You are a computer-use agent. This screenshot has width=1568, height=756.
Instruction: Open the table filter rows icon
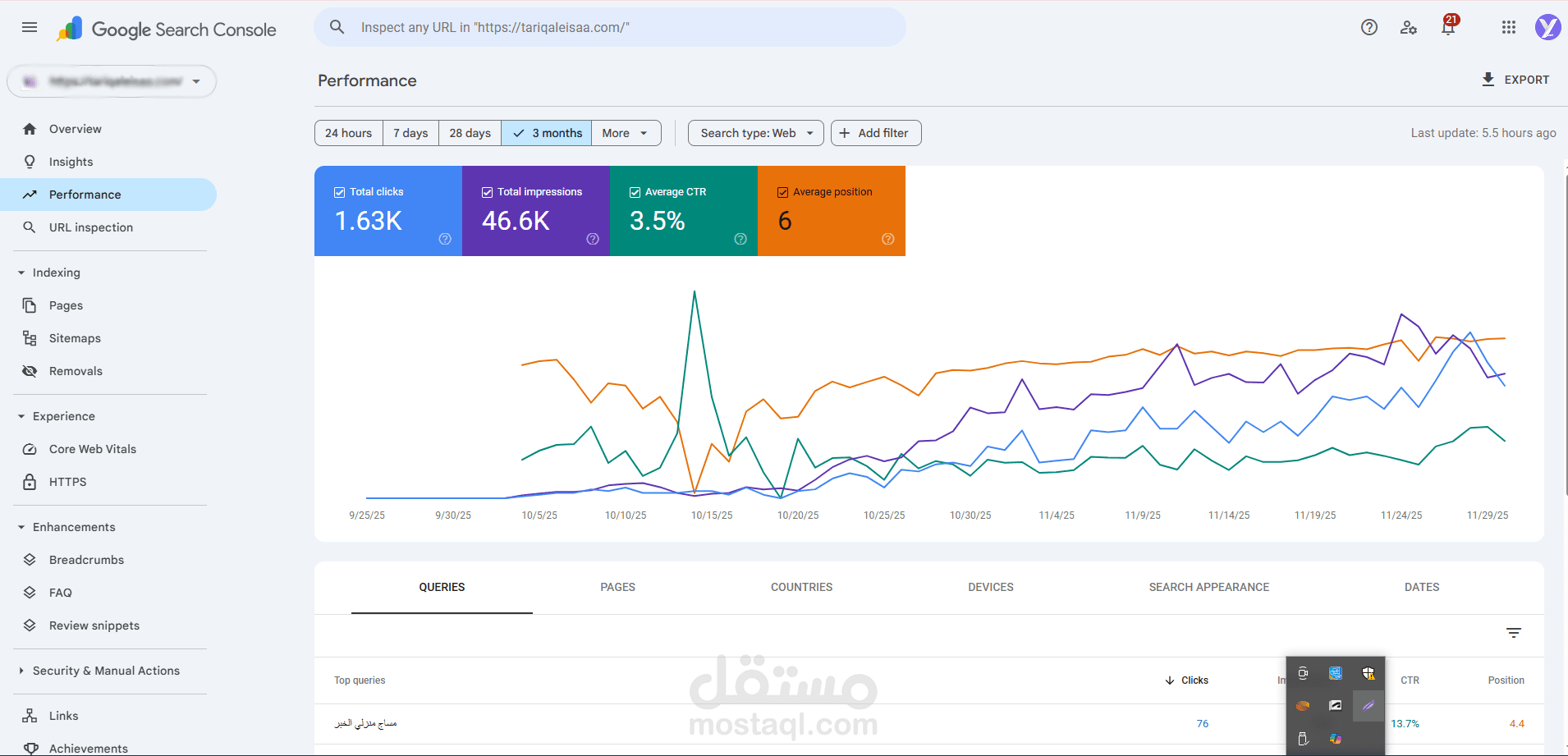pos(1514,633)
